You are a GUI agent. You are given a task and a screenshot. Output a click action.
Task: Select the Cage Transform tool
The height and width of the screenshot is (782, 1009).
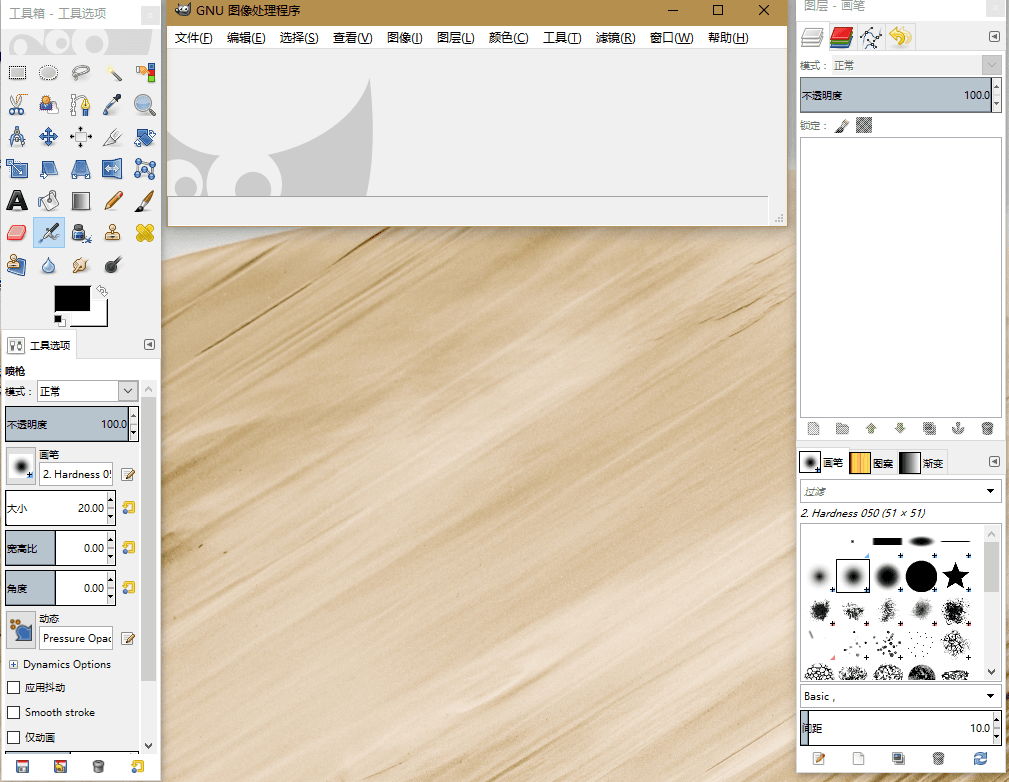[x=145, y=169]
